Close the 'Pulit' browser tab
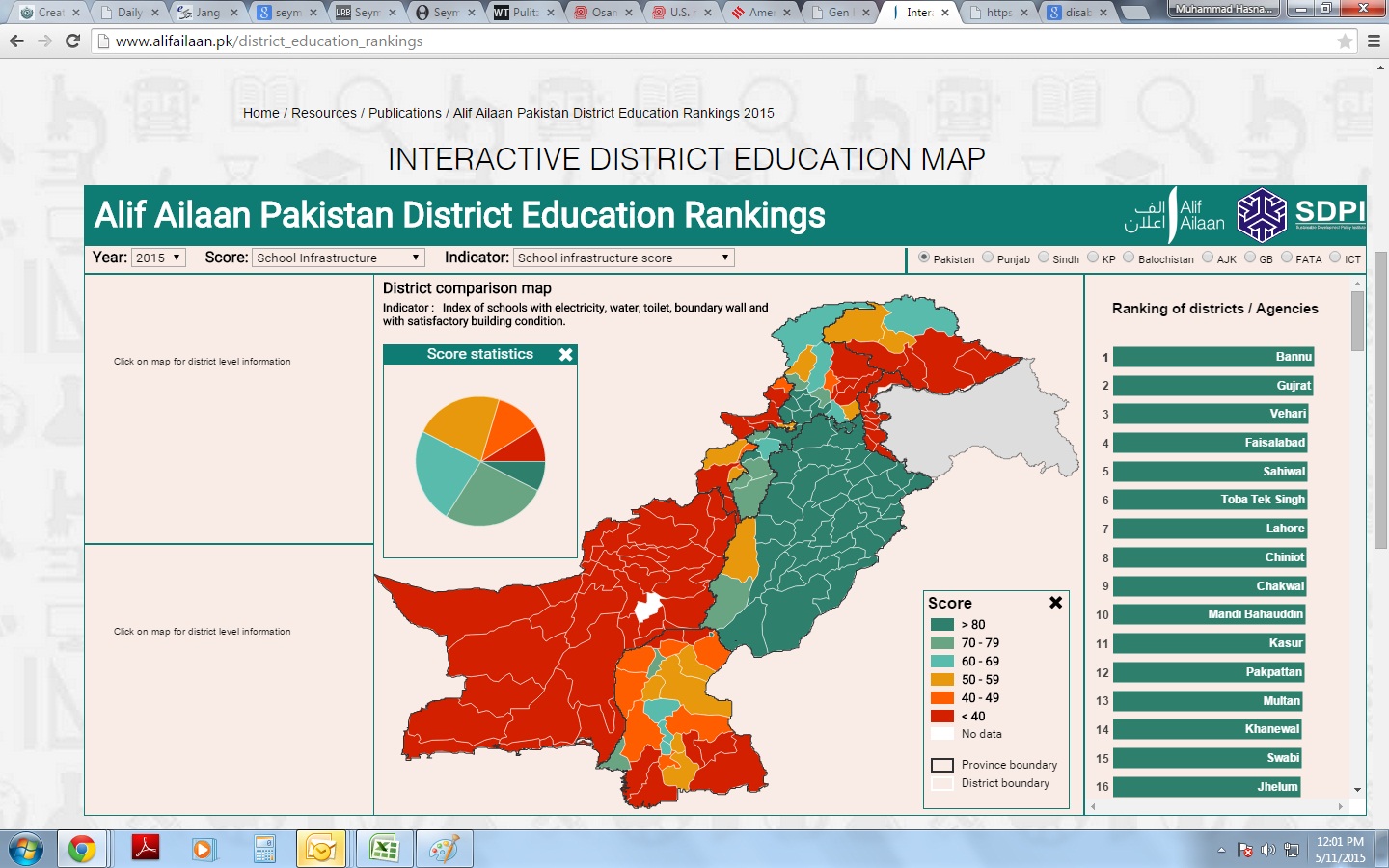The width and height of the screenshot is (1389, 868). point(551,13)
